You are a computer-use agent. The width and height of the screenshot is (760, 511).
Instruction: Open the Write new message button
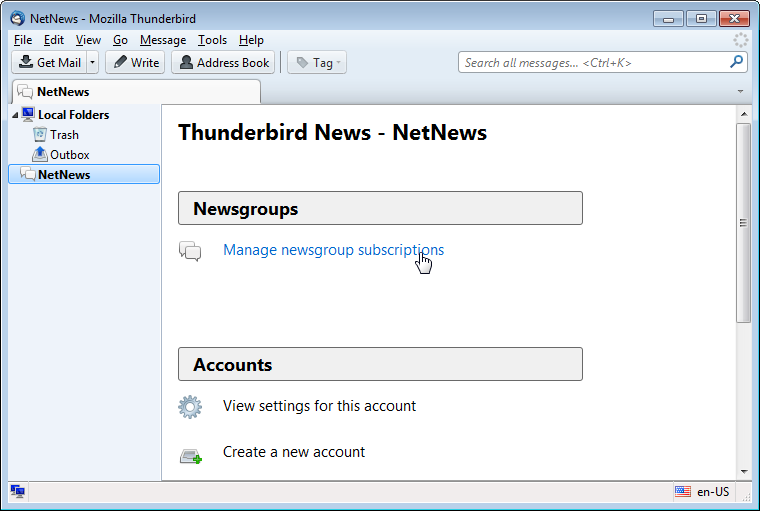(x=135, y=62)
